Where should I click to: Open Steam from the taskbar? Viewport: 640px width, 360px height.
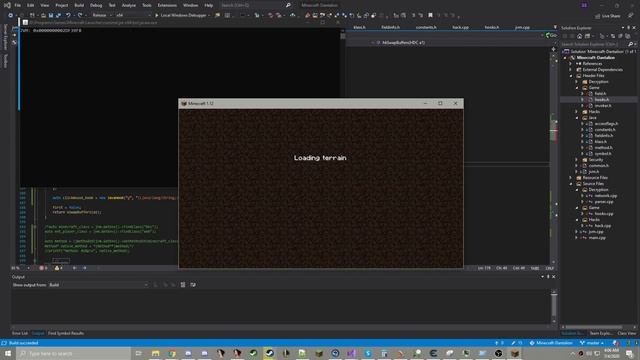pos(269,353)
